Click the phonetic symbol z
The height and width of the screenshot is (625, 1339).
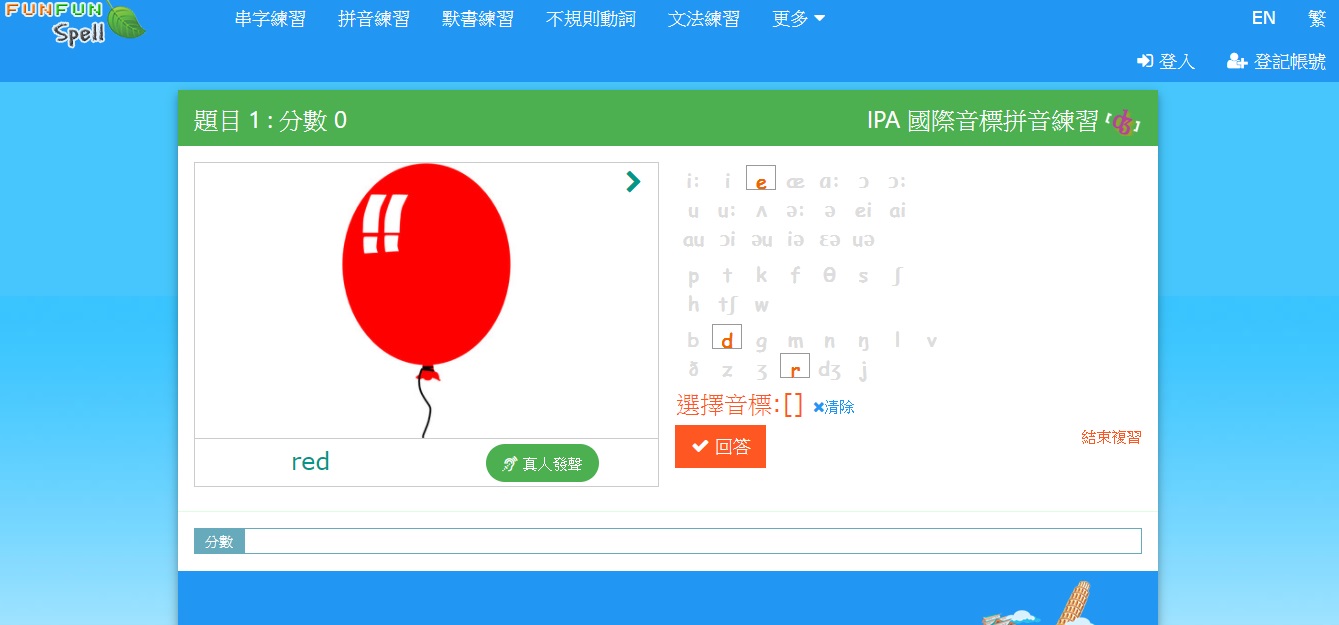(x=727, y=371)
